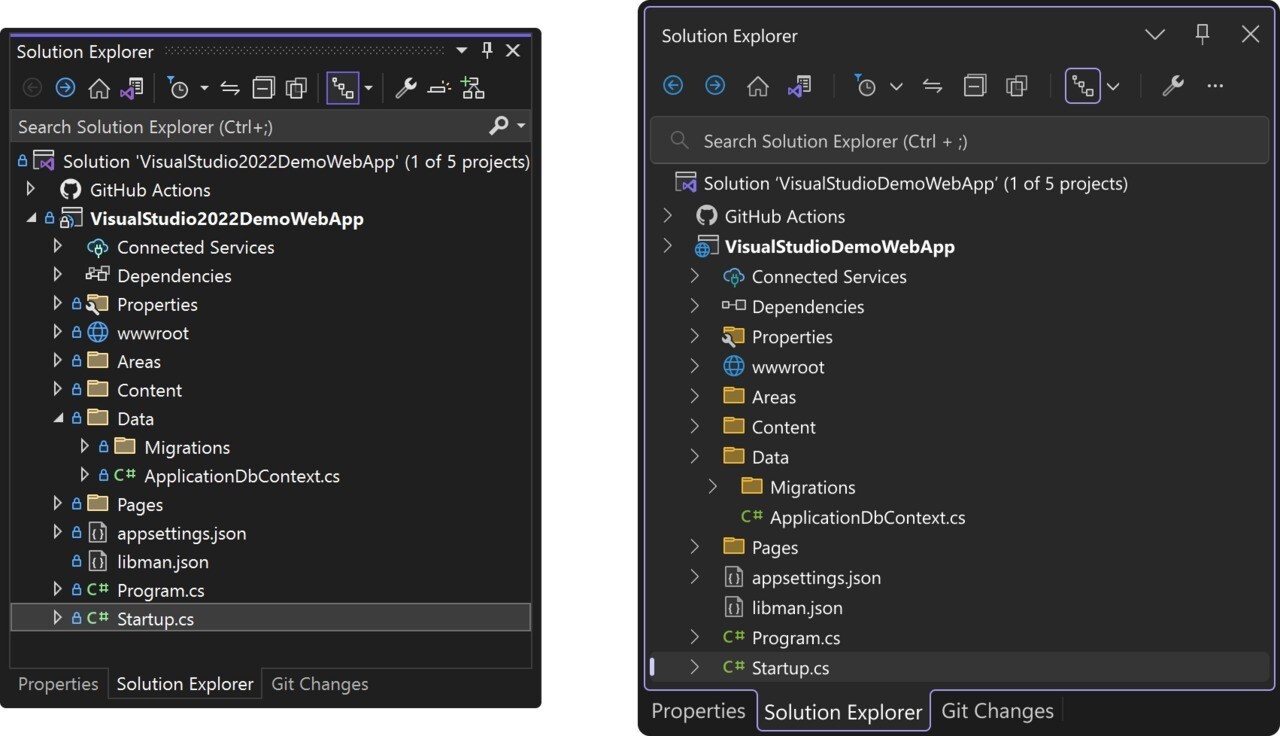Open the pending changes filter dropdown in the right toolbar
Viewport: 1280px width, 736px height.
896,87
